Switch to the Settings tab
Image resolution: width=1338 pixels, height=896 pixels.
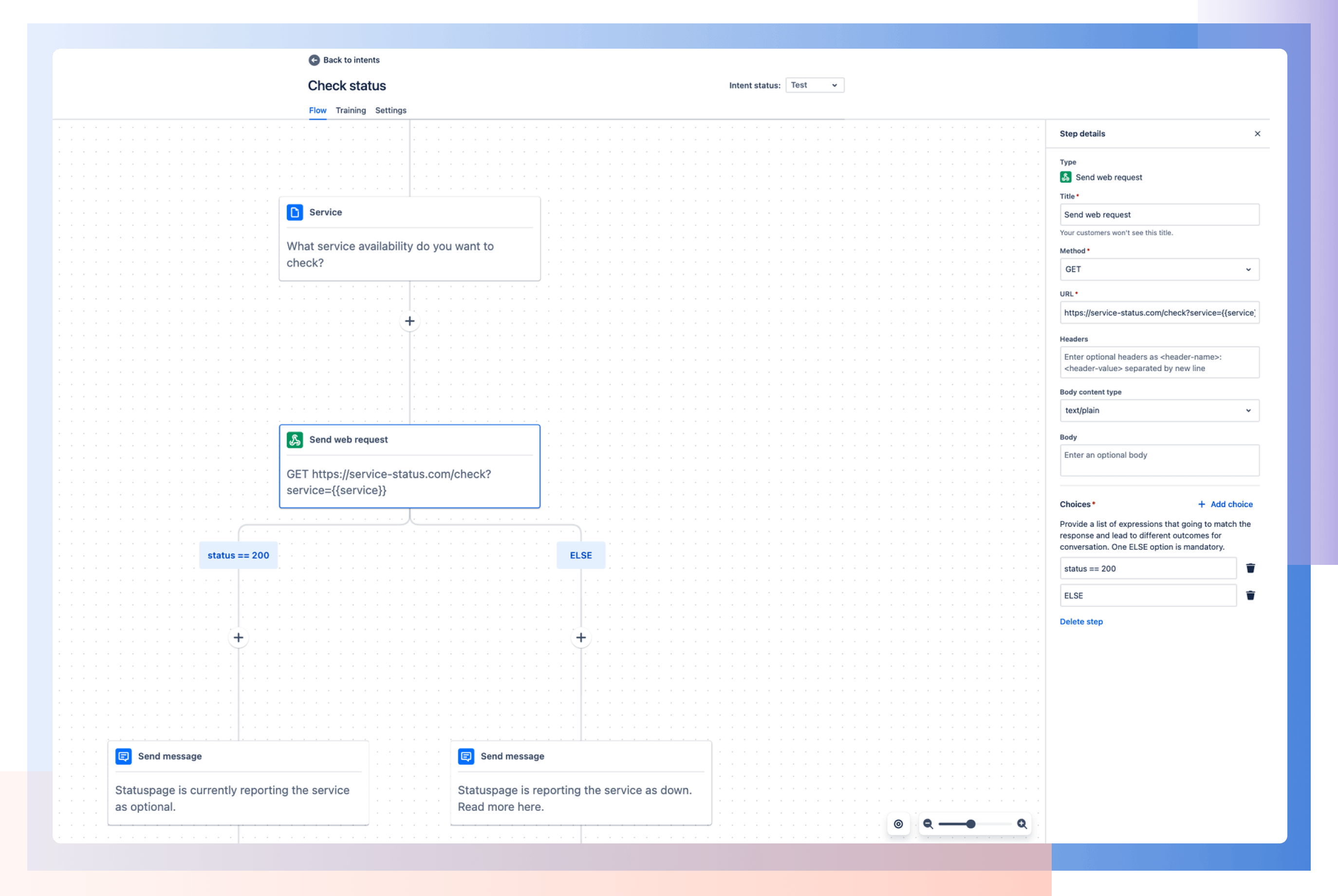tap(392, 110)
